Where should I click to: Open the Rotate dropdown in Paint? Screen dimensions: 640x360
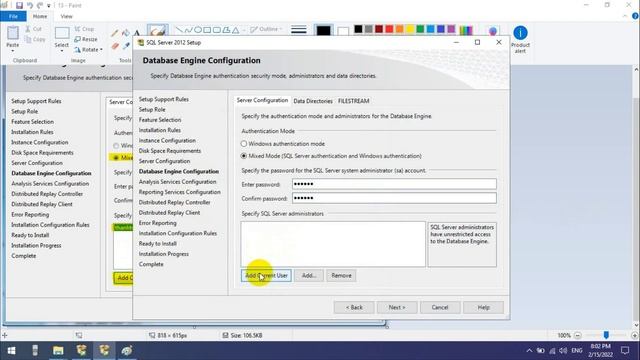click(88, 49)
